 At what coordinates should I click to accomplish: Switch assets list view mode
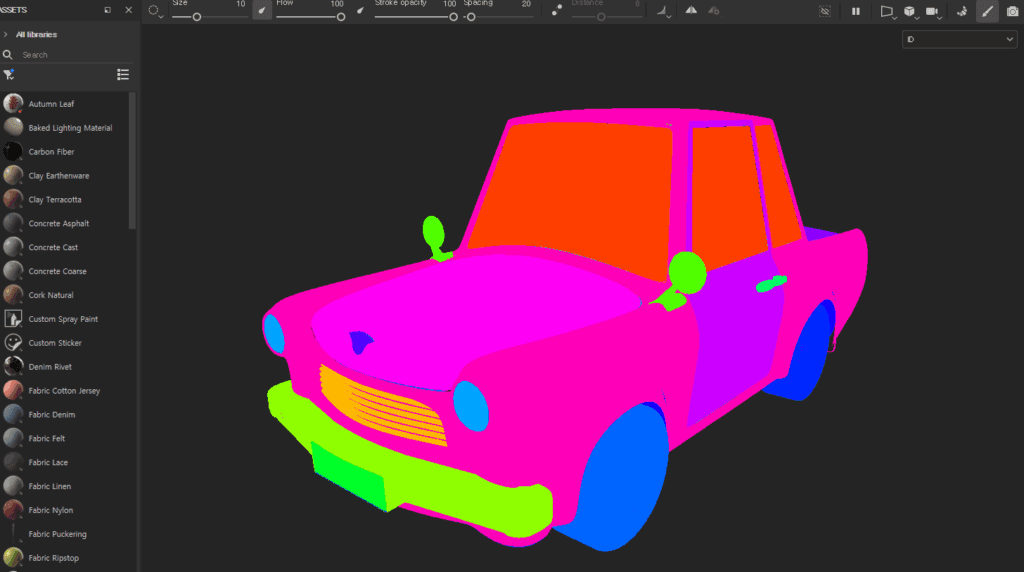[123, 74]
